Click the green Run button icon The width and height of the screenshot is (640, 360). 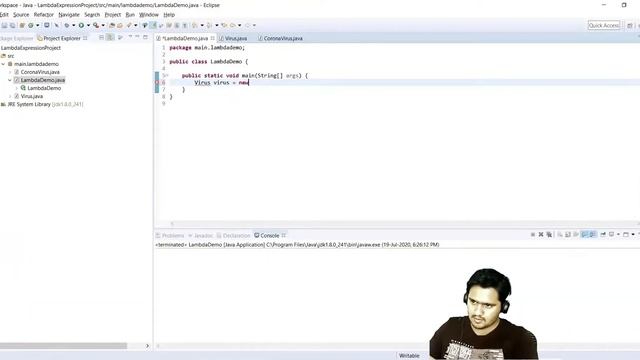tap(81, 25)
